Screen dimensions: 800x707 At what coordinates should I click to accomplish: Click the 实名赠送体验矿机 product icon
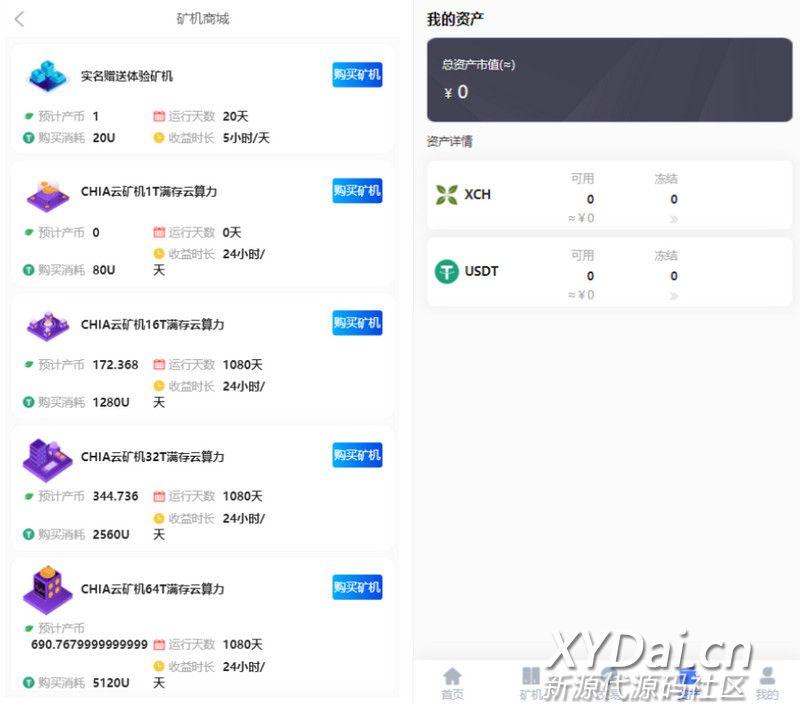[45, 75]
